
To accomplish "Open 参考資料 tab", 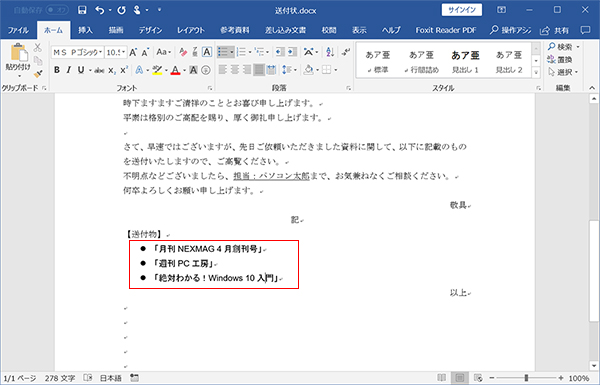I will (235, 30).
